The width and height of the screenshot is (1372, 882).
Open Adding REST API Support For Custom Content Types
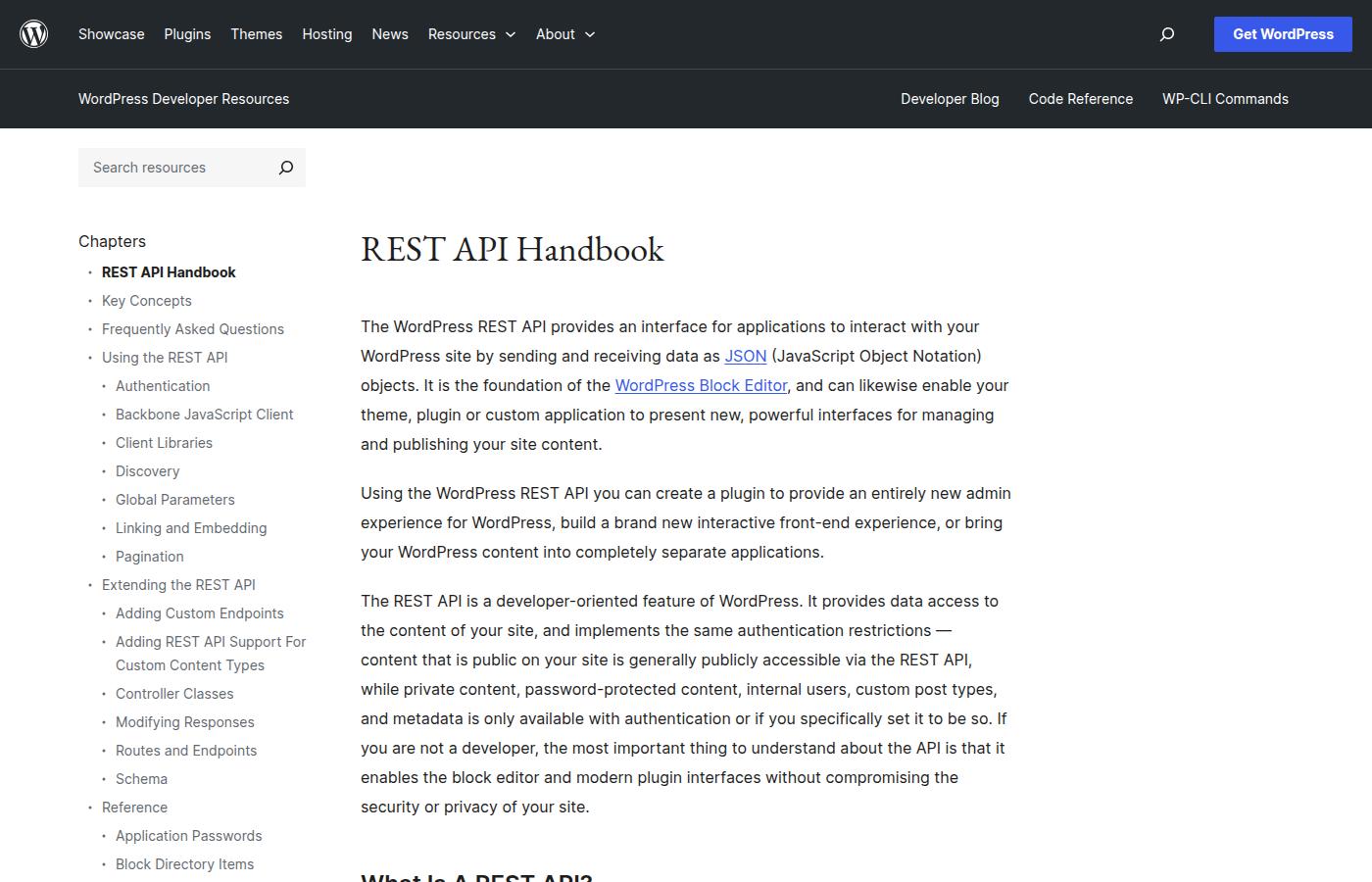click(x=211, y=654)
